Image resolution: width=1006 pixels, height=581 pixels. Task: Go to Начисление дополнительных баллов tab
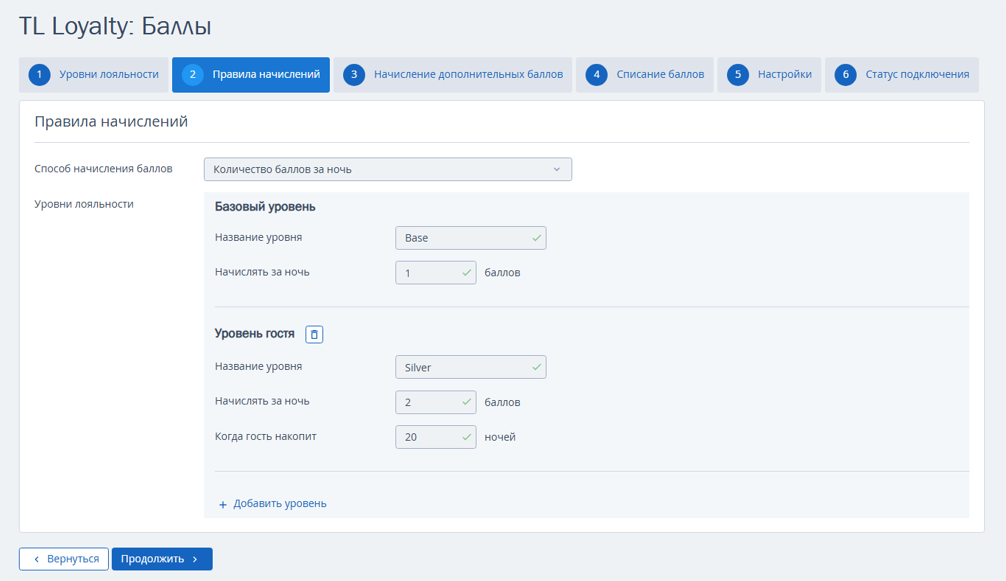[x=453, y=74]
